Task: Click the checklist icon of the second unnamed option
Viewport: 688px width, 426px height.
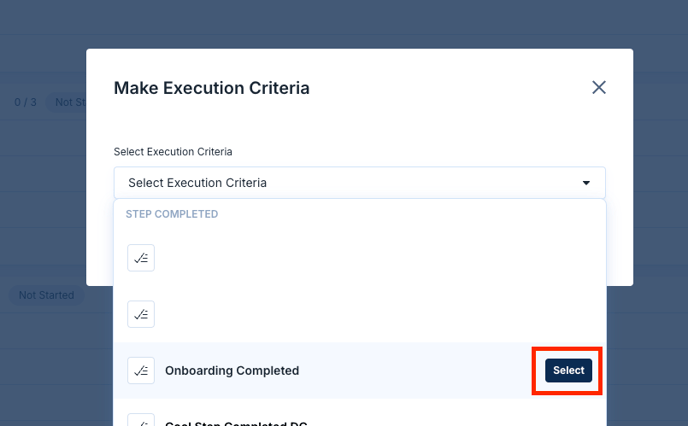Action: point(141,314)
